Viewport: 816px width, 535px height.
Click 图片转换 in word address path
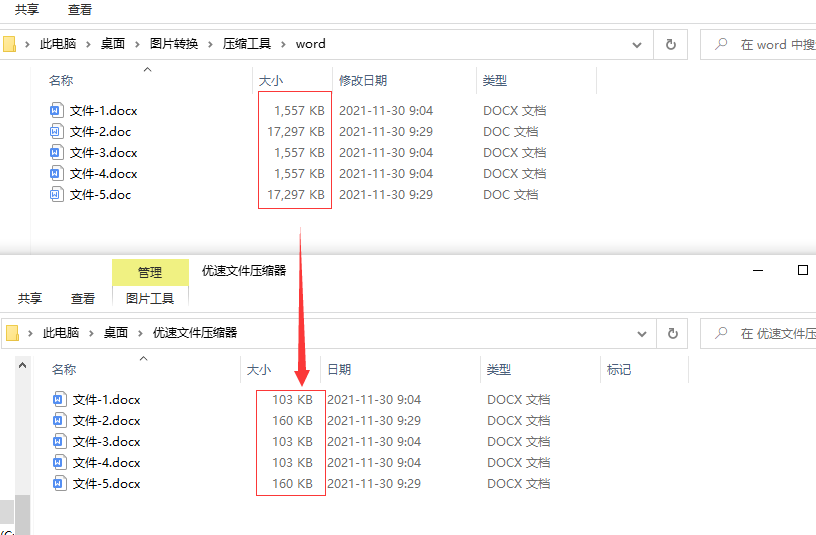[174, 44]
